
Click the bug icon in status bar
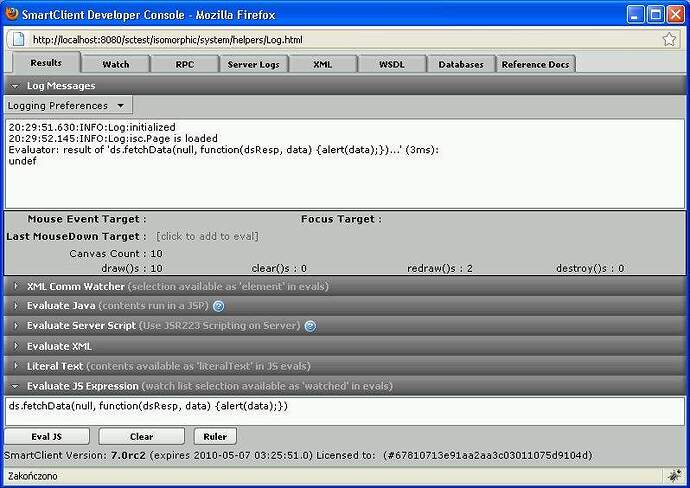(x=674, y=476)
